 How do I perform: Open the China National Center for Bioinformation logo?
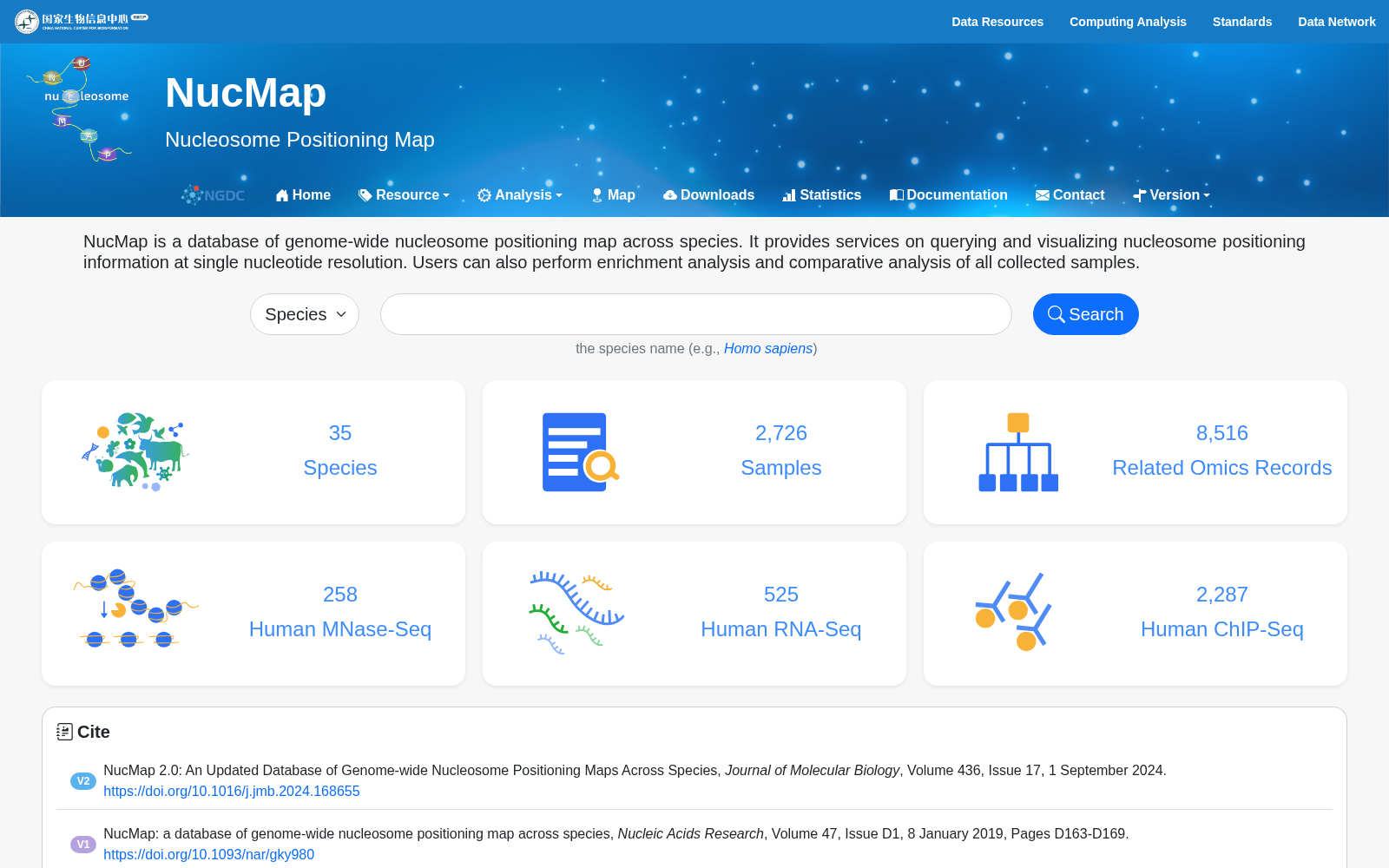pos(81,21)
